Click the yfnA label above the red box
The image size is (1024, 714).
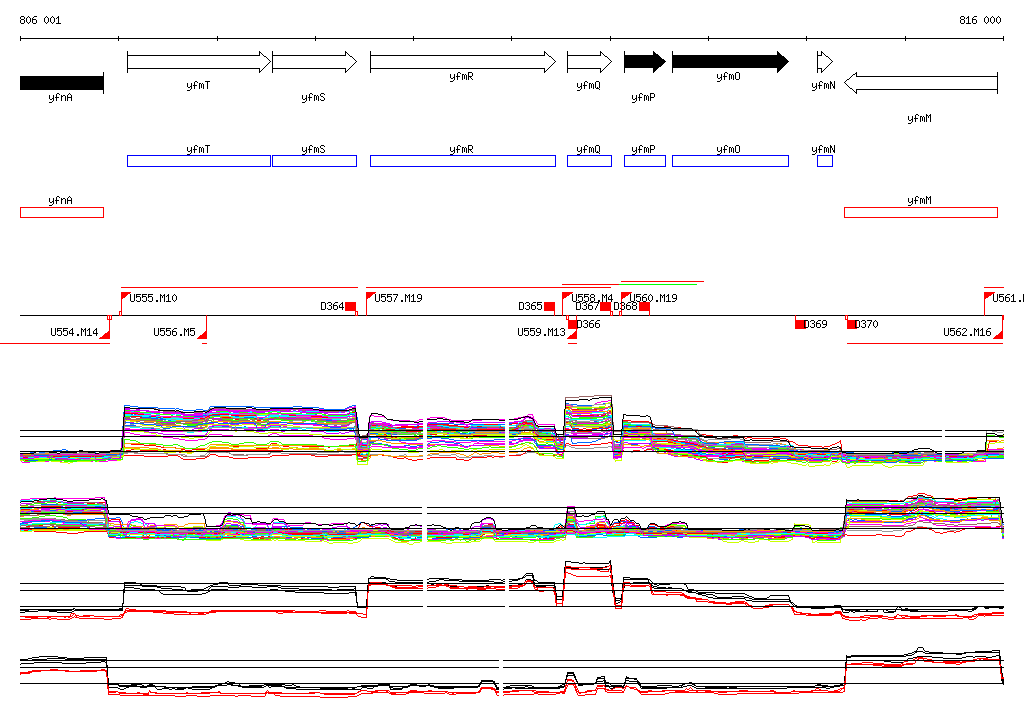click(x=60, y=200)
